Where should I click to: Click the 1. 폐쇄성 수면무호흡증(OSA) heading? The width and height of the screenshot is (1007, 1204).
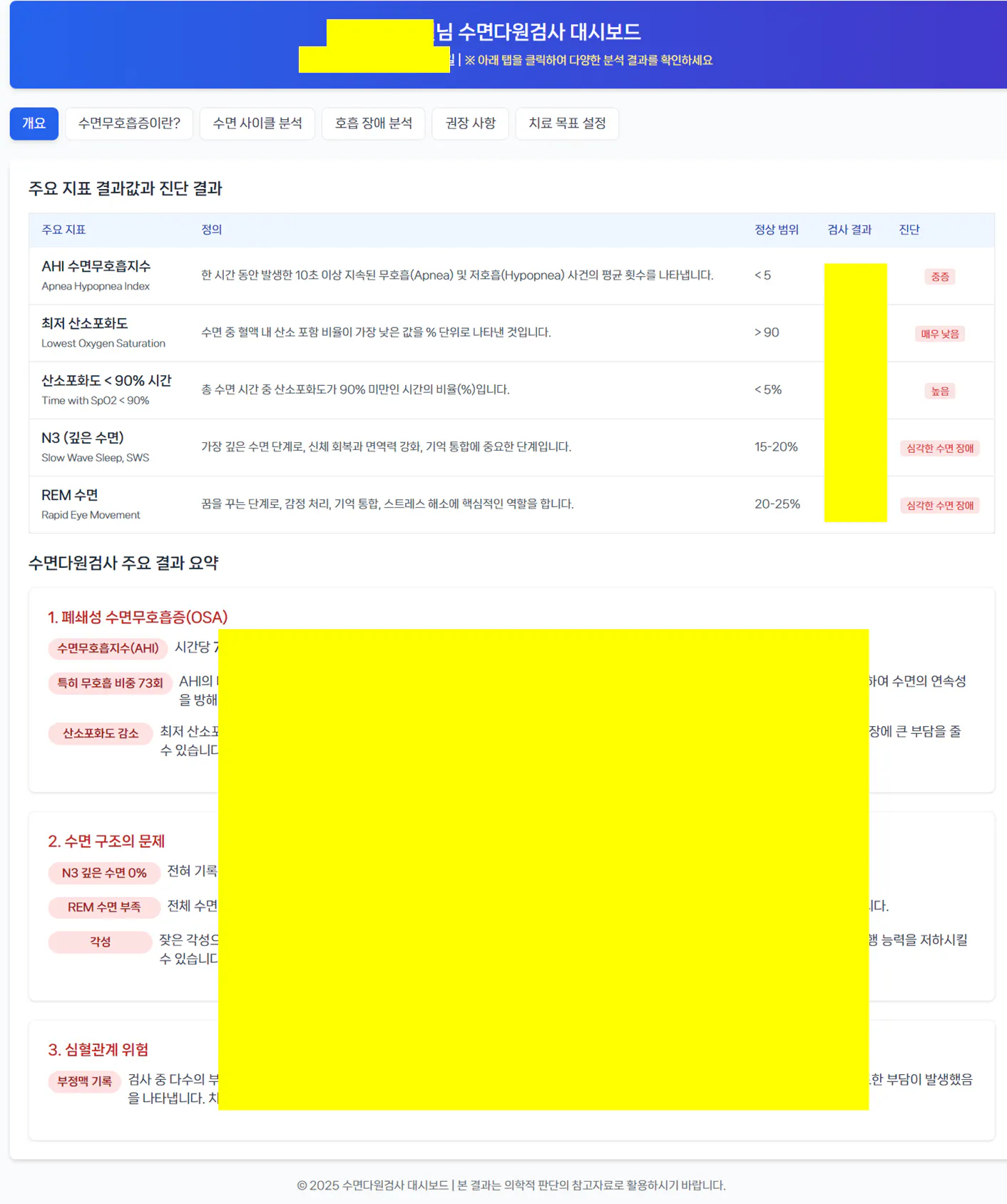click(x=138, y=617)
